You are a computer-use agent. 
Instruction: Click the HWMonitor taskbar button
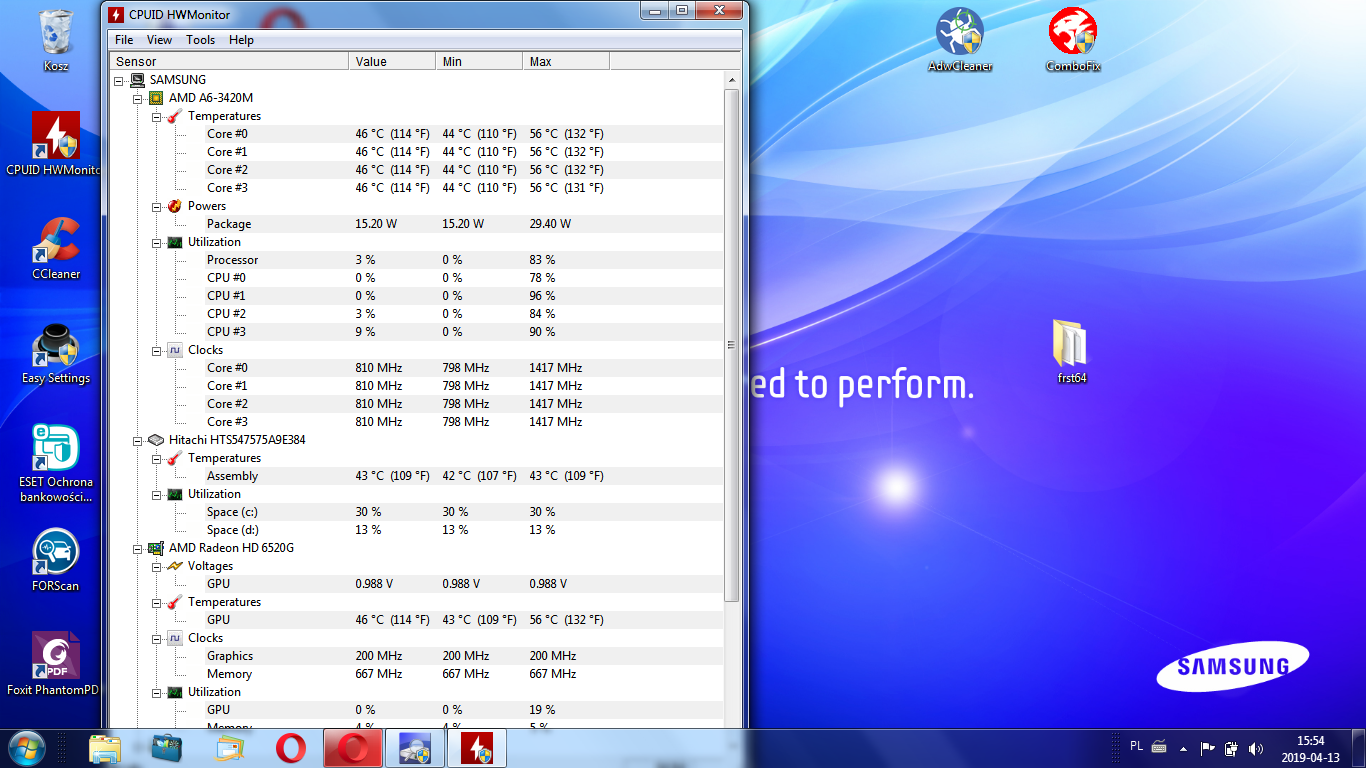(476, 748)
